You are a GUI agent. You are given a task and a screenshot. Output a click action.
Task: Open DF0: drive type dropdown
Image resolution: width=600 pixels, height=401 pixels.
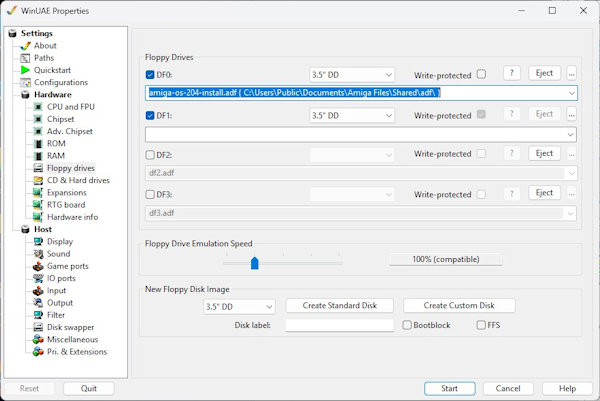point(350,74)
